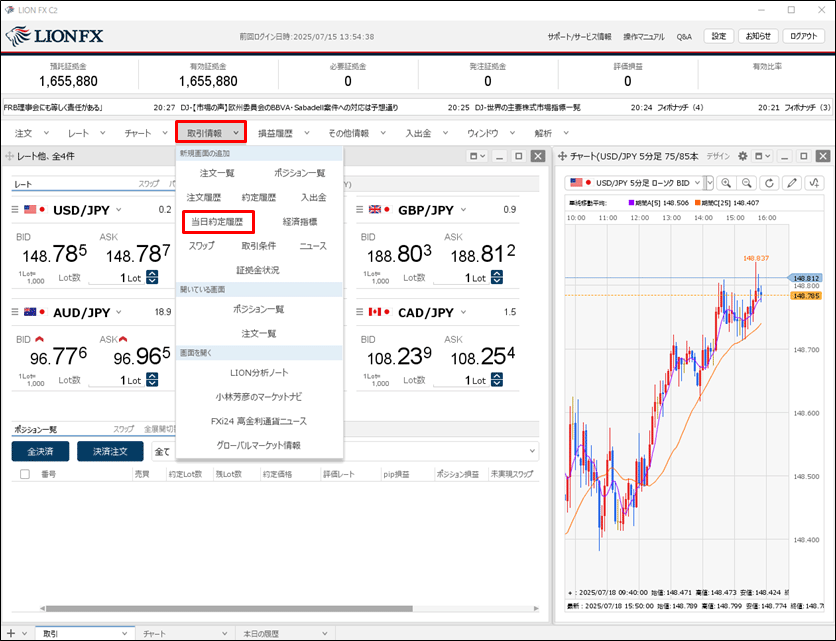Click the AUD/JPY panel hamburger menu icon
Viewport: 836px width, 641px height.
click(x=15, y=312)
